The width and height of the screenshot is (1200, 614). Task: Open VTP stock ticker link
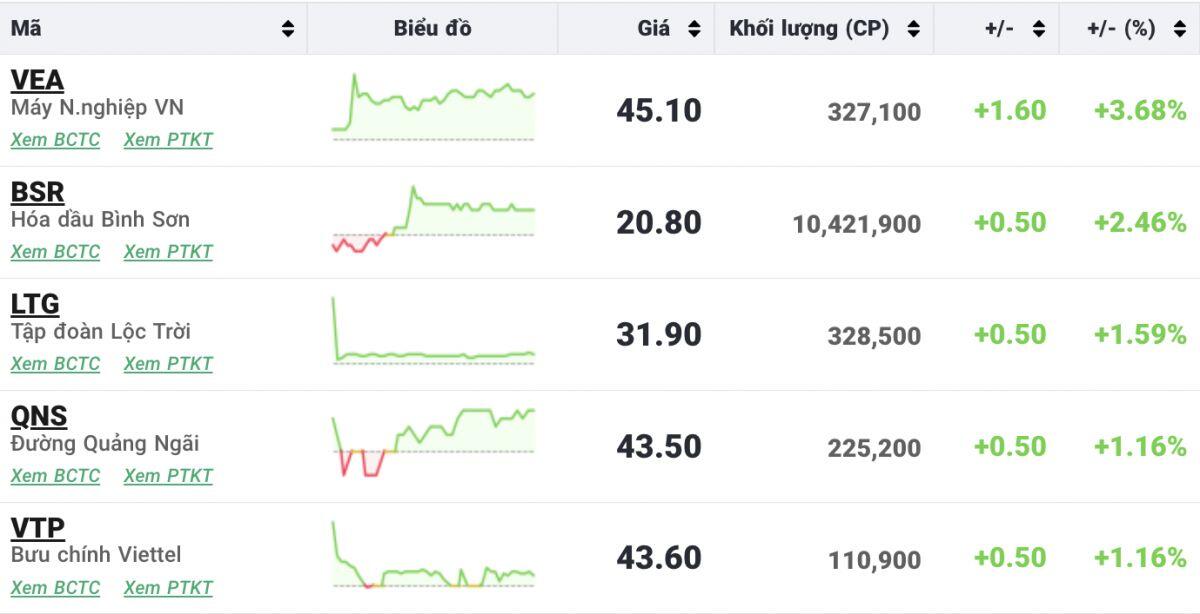tap(37, 528)
